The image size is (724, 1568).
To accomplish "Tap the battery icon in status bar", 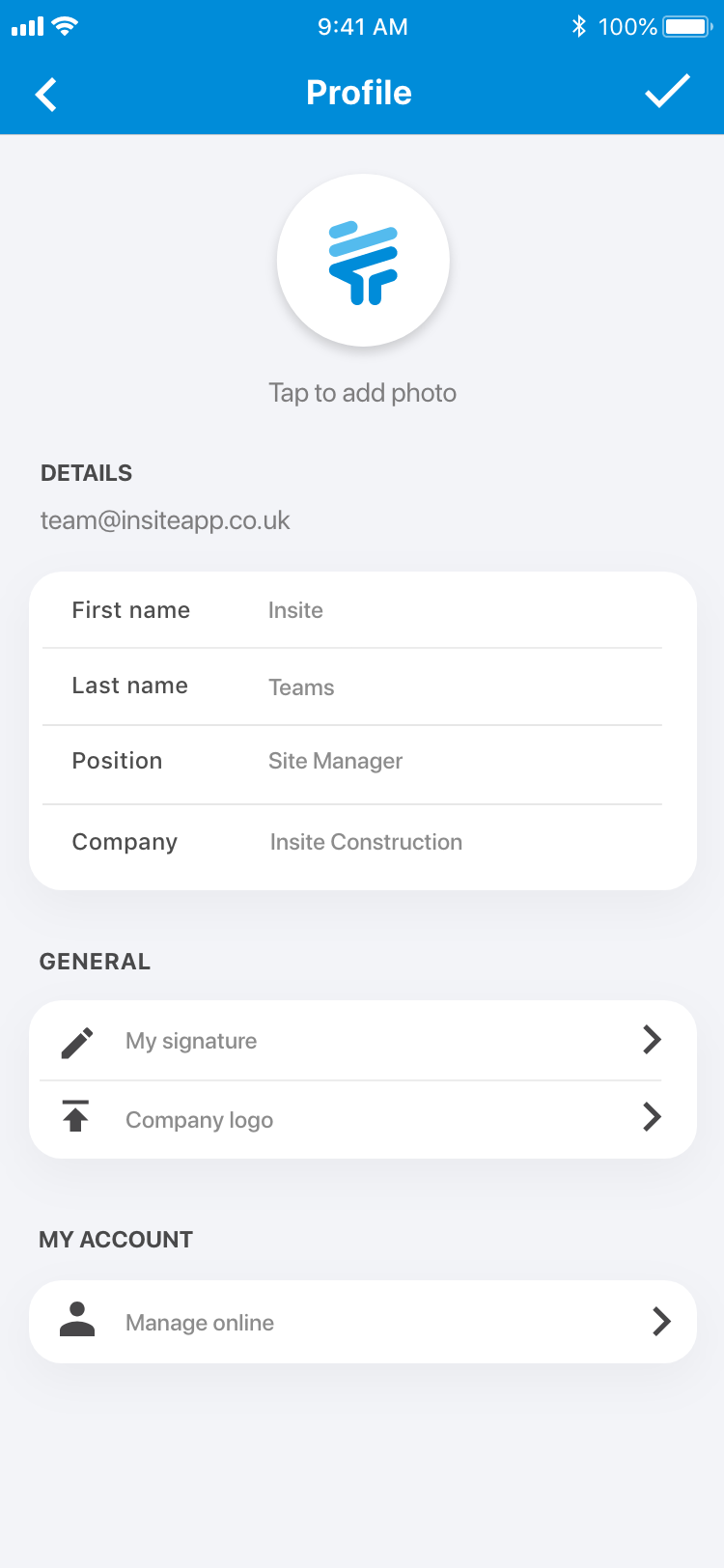I will pyautogui.click(x=687, y=26).
